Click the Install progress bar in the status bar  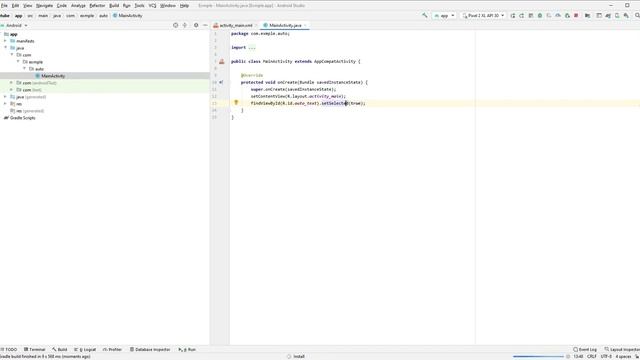(x=538, y=357)
